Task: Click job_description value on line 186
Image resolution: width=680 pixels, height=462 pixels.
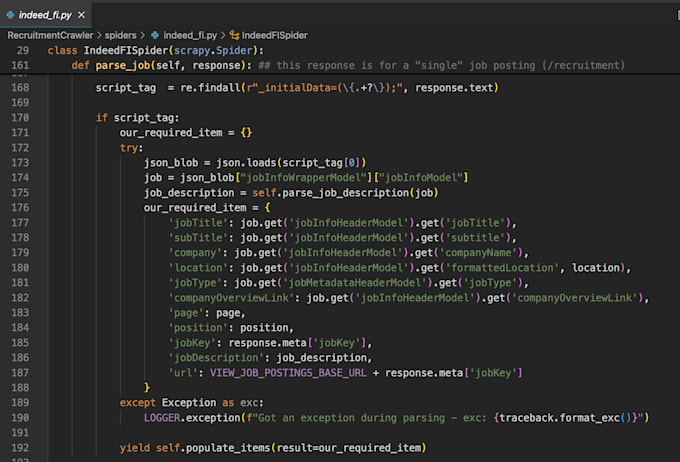Action: [321, 357]
